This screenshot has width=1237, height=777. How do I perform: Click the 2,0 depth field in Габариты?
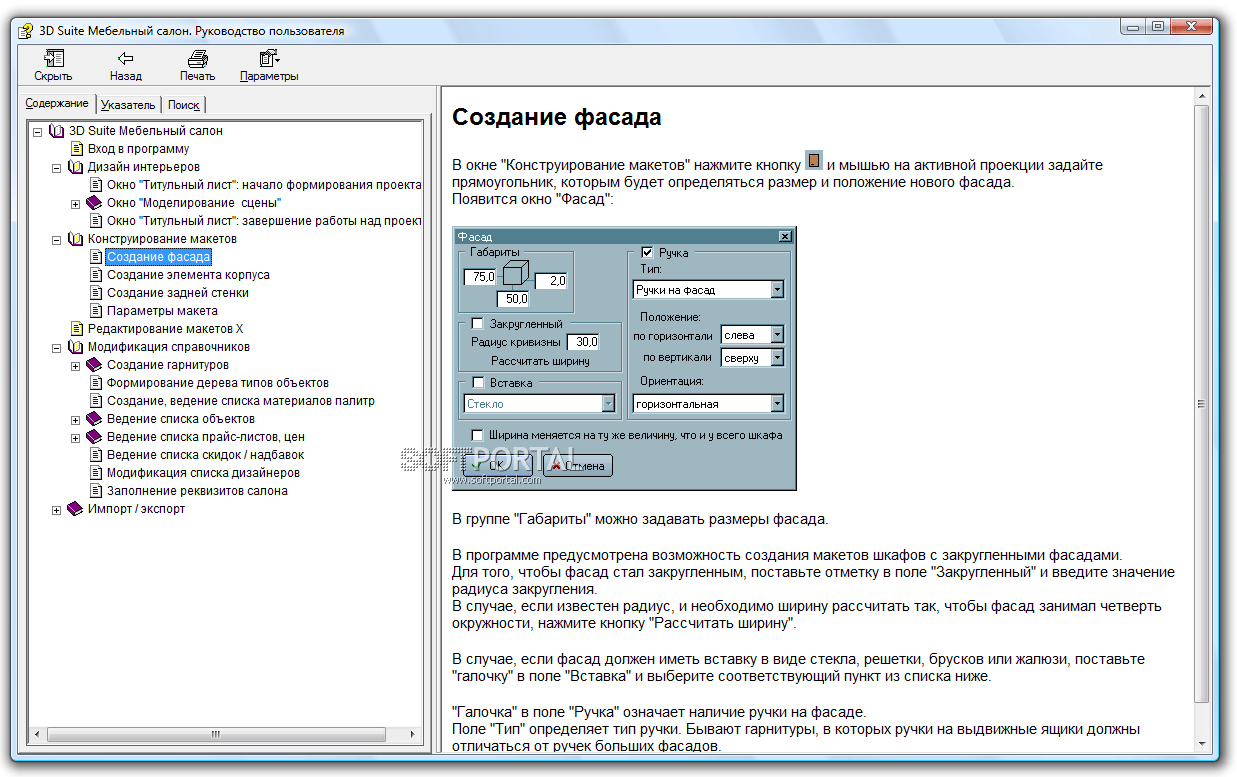tap(551, 282)
